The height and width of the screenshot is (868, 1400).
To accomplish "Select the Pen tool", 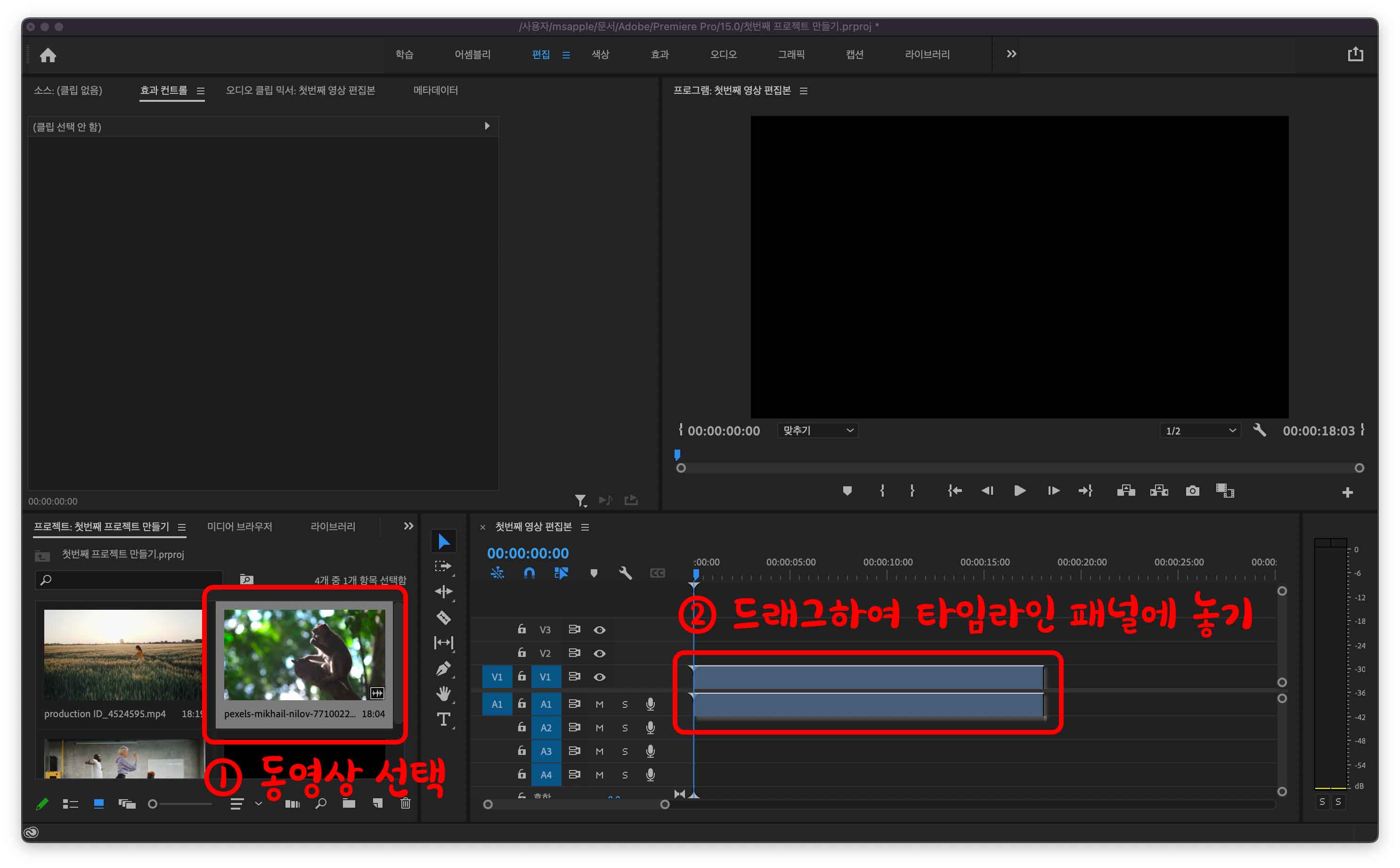I will point(443,668).
